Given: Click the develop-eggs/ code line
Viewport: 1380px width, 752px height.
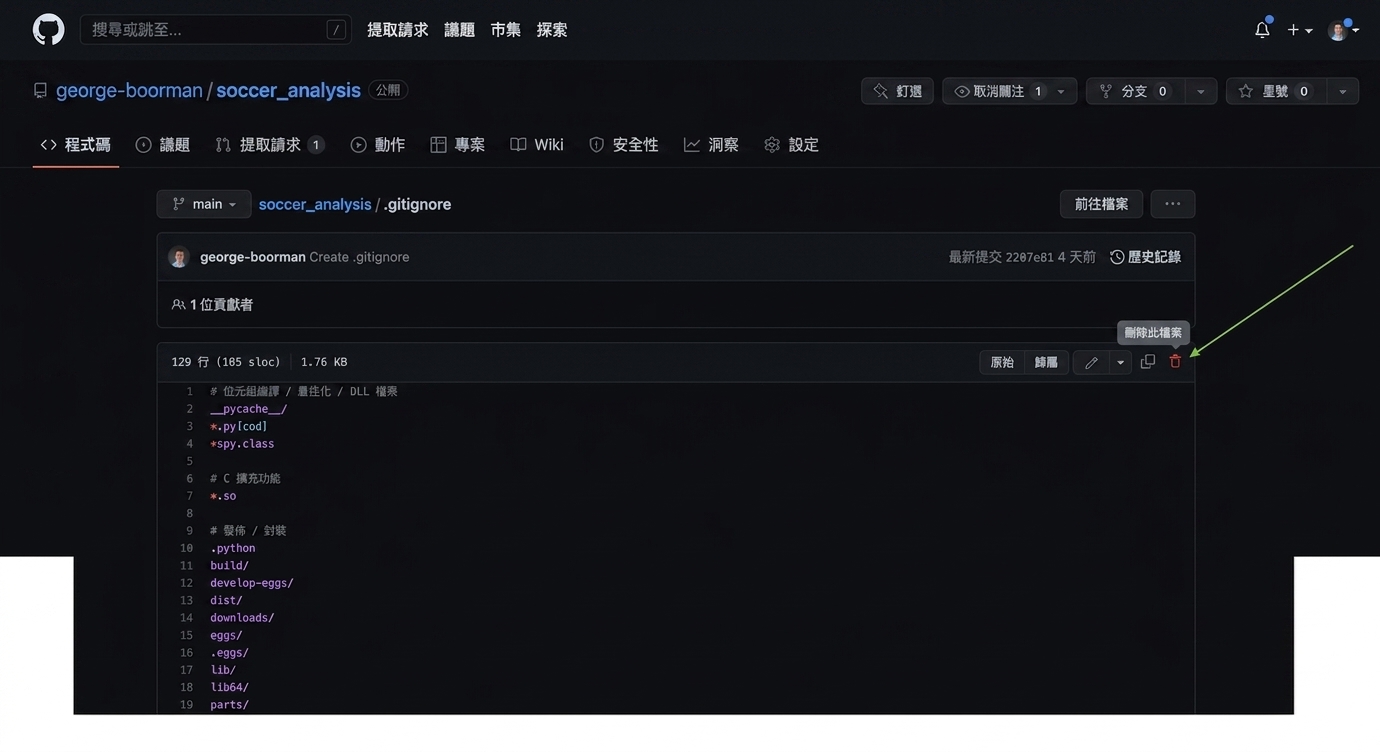Looking at the screenshot, I should pos(251,583).
